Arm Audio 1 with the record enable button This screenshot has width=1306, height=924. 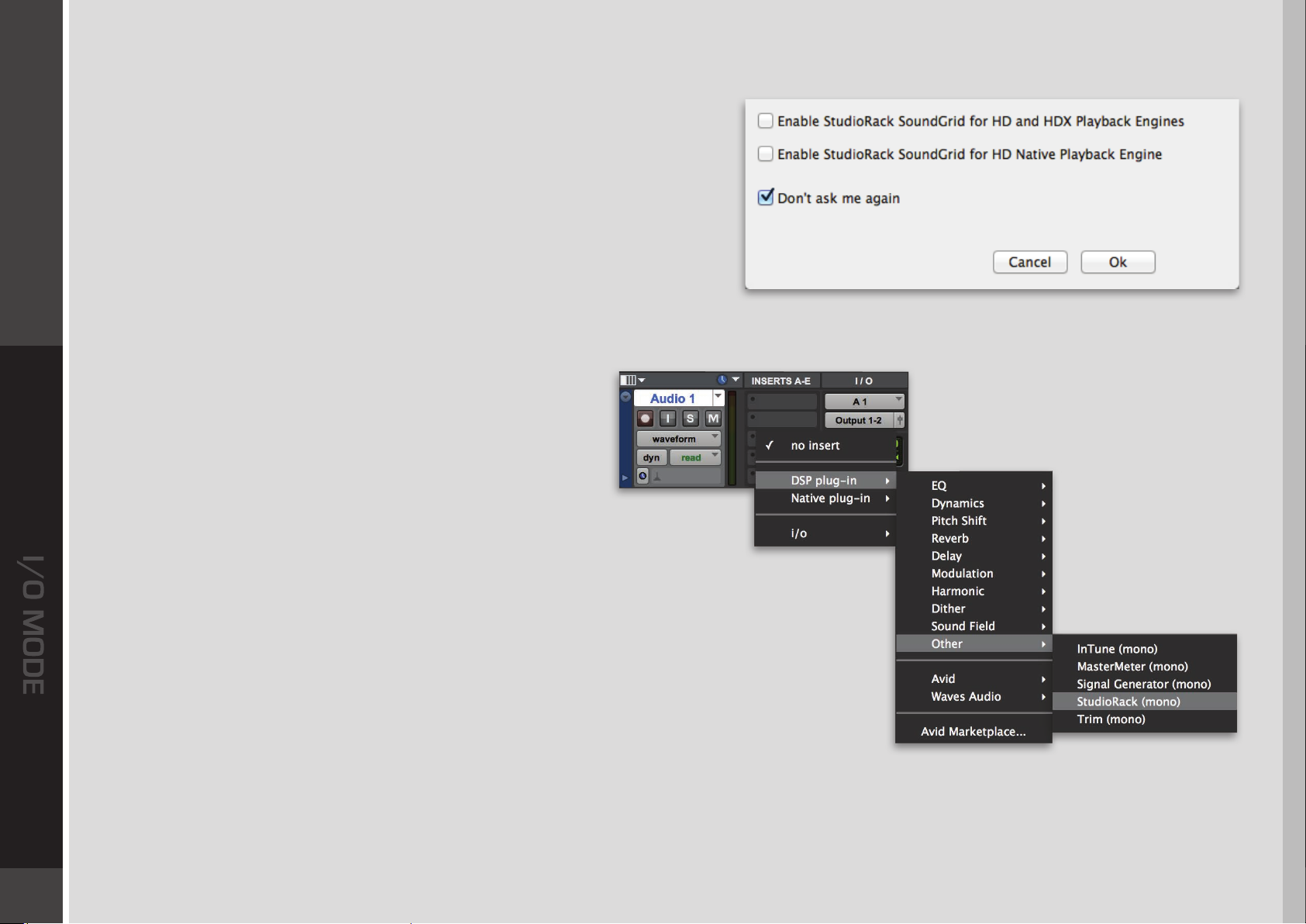tap(645, 419)
